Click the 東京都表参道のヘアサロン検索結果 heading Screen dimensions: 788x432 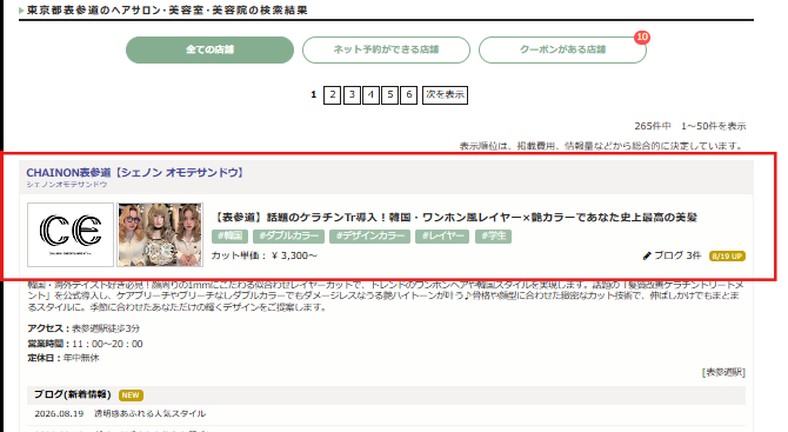click(167, 10)
